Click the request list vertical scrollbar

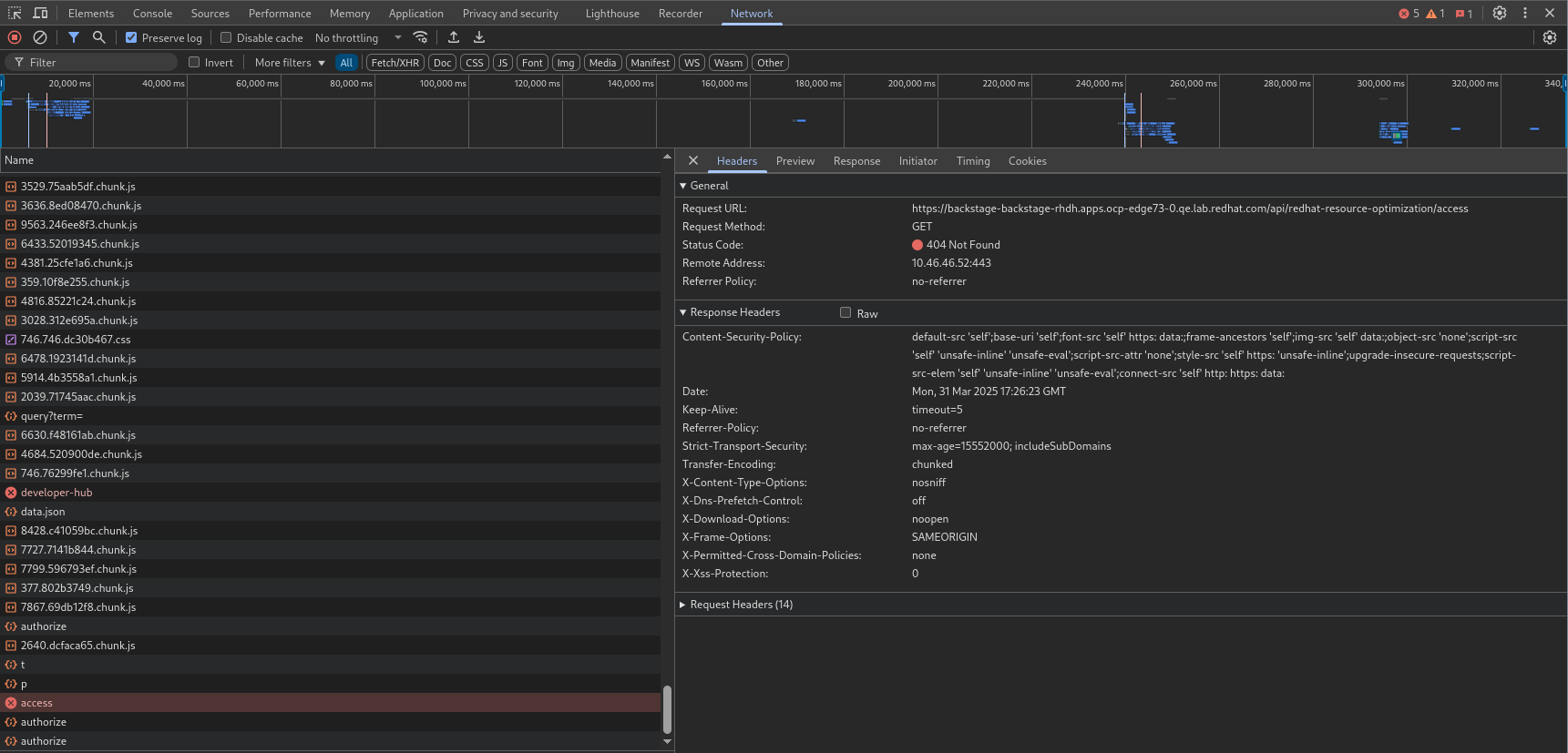click(x=667, y=708)
